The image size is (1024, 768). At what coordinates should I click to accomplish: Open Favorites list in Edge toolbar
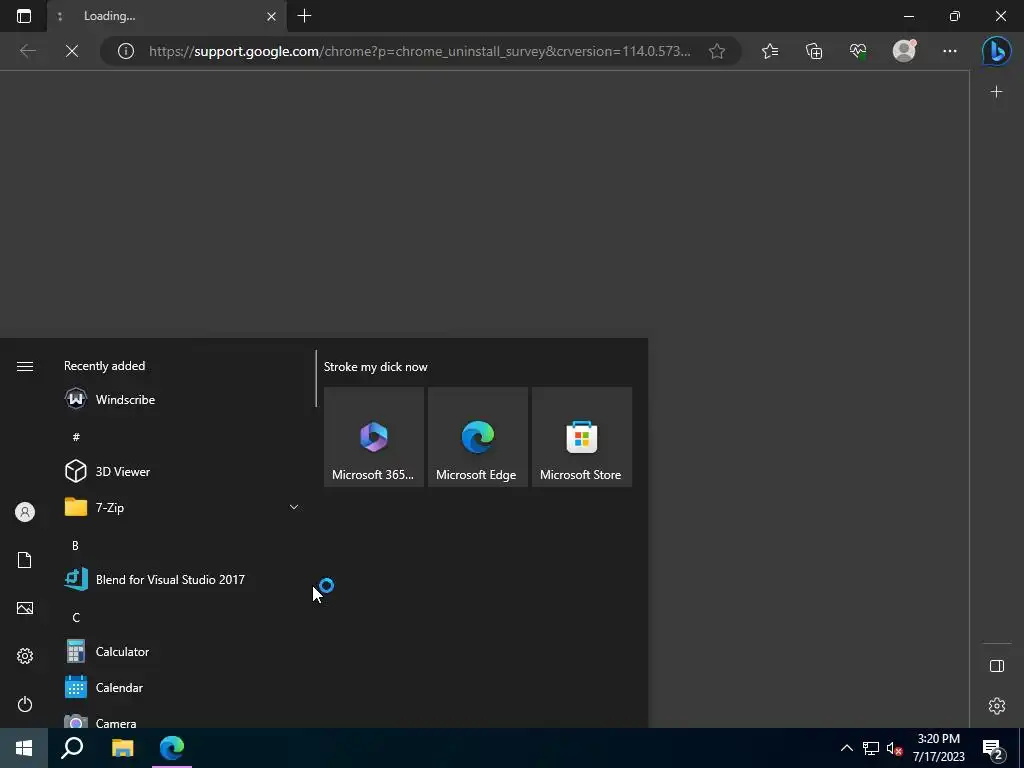coord(770,51)
